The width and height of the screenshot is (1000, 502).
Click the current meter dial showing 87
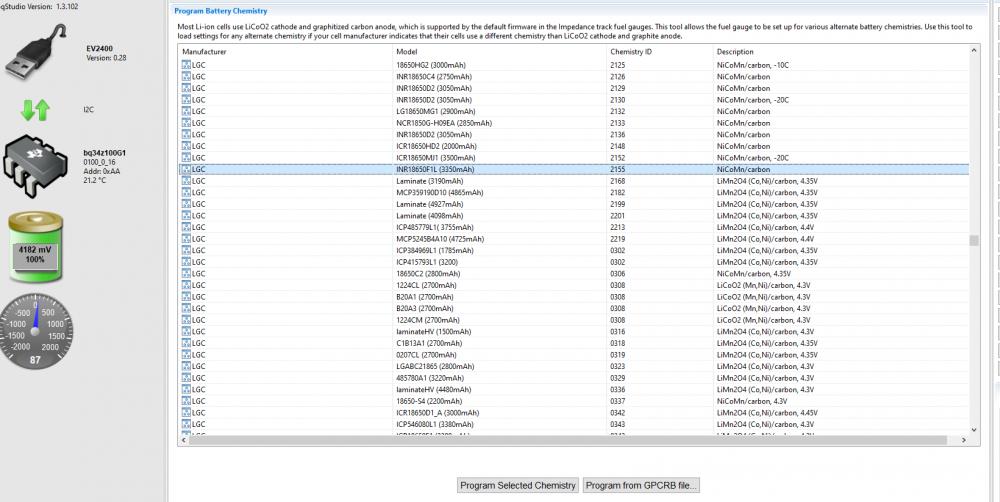pos(36,331)
